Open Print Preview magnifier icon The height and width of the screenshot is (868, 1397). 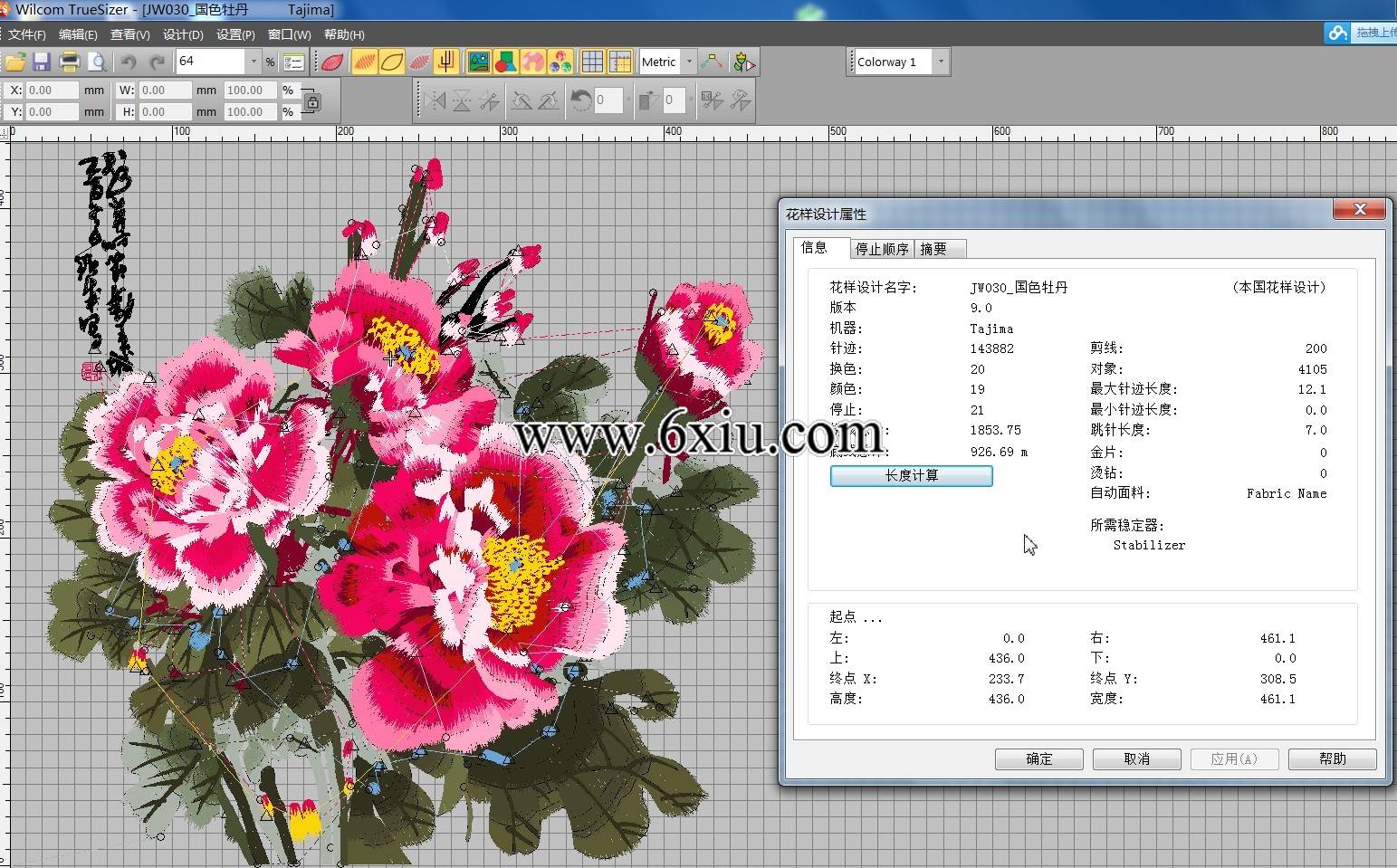tap(97, 62)
